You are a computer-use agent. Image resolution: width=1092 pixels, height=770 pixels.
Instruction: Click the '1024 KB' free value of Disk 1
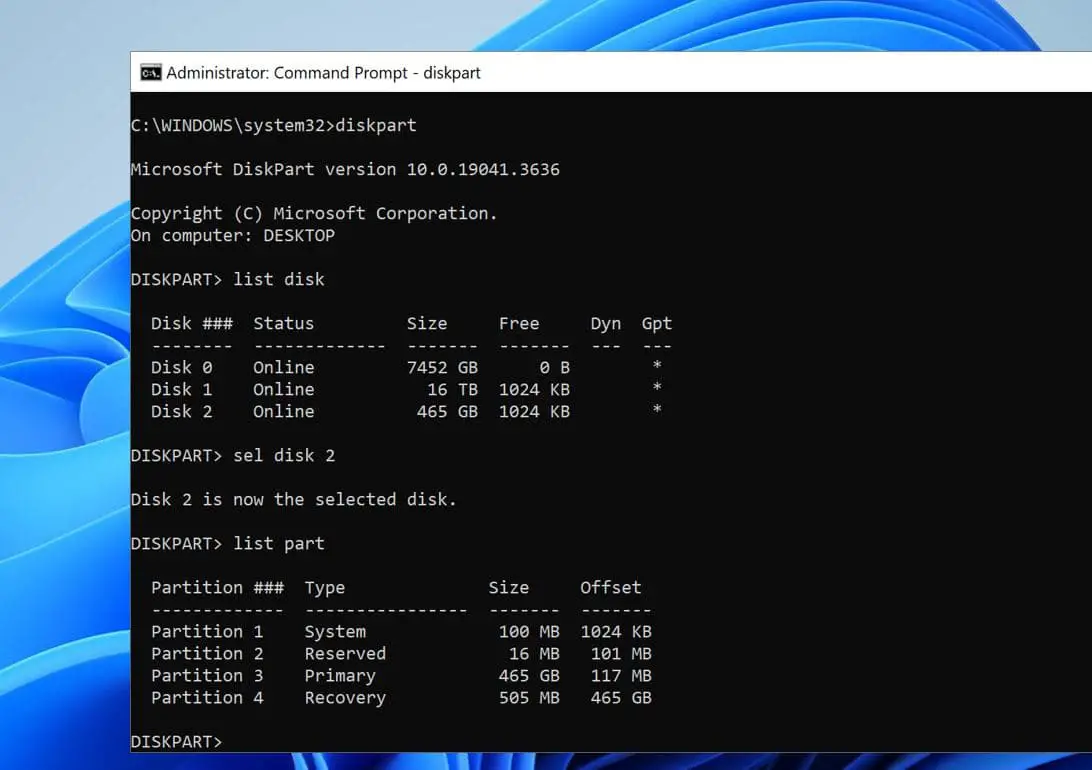(x=534, y=389)
